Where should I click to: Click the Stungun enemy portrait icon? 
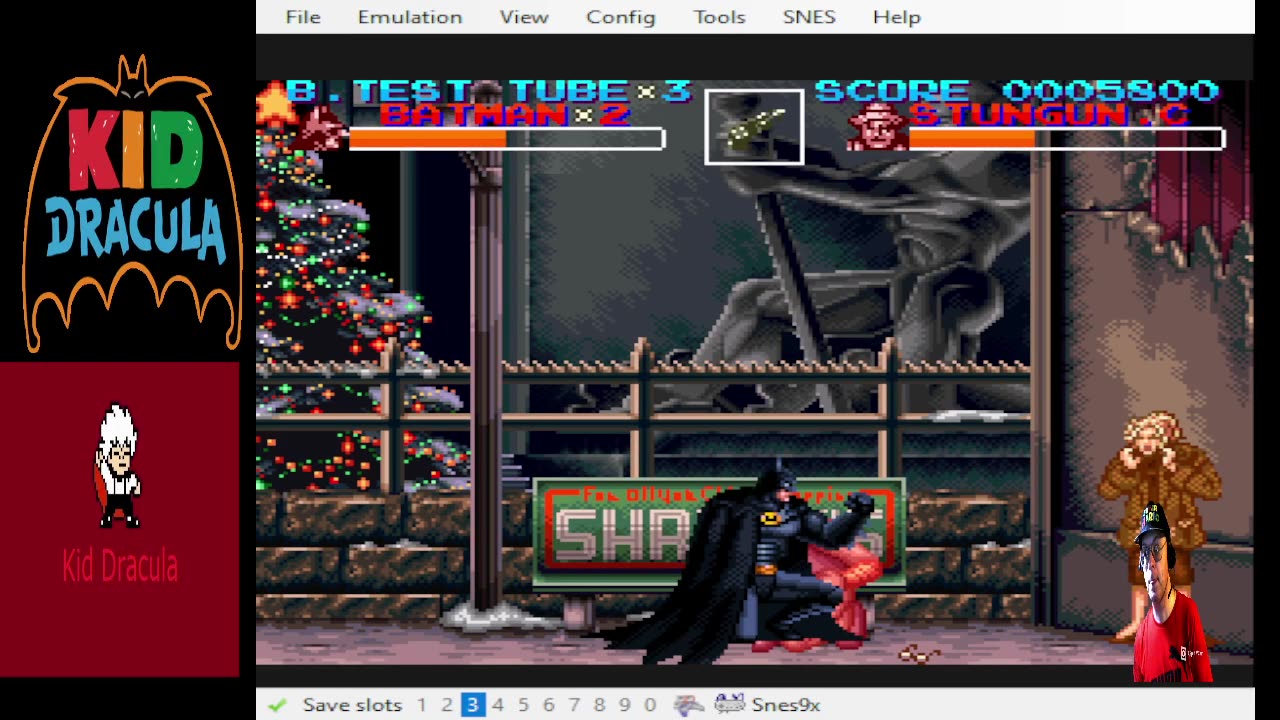(876, 127)
